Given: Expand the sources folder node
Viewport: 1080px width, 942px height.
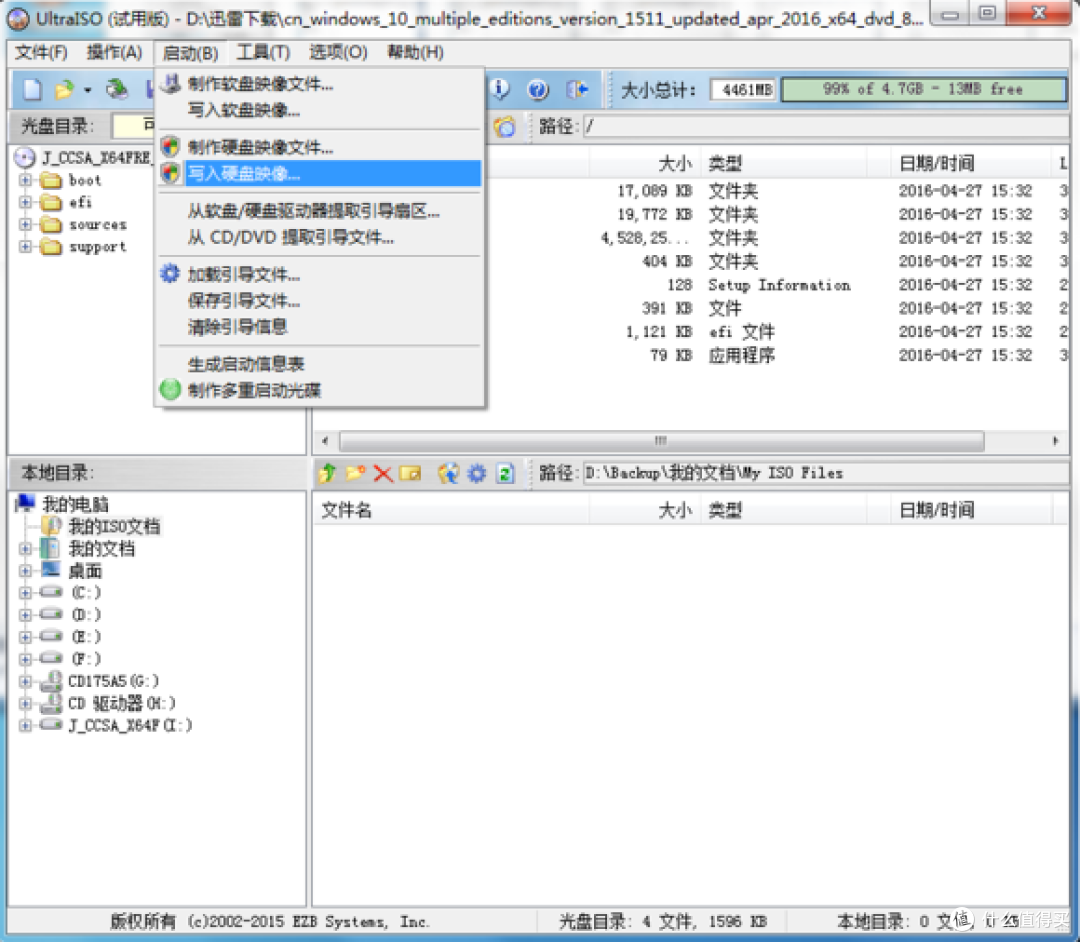Looking at the screenshot, I should click(25, 224).
